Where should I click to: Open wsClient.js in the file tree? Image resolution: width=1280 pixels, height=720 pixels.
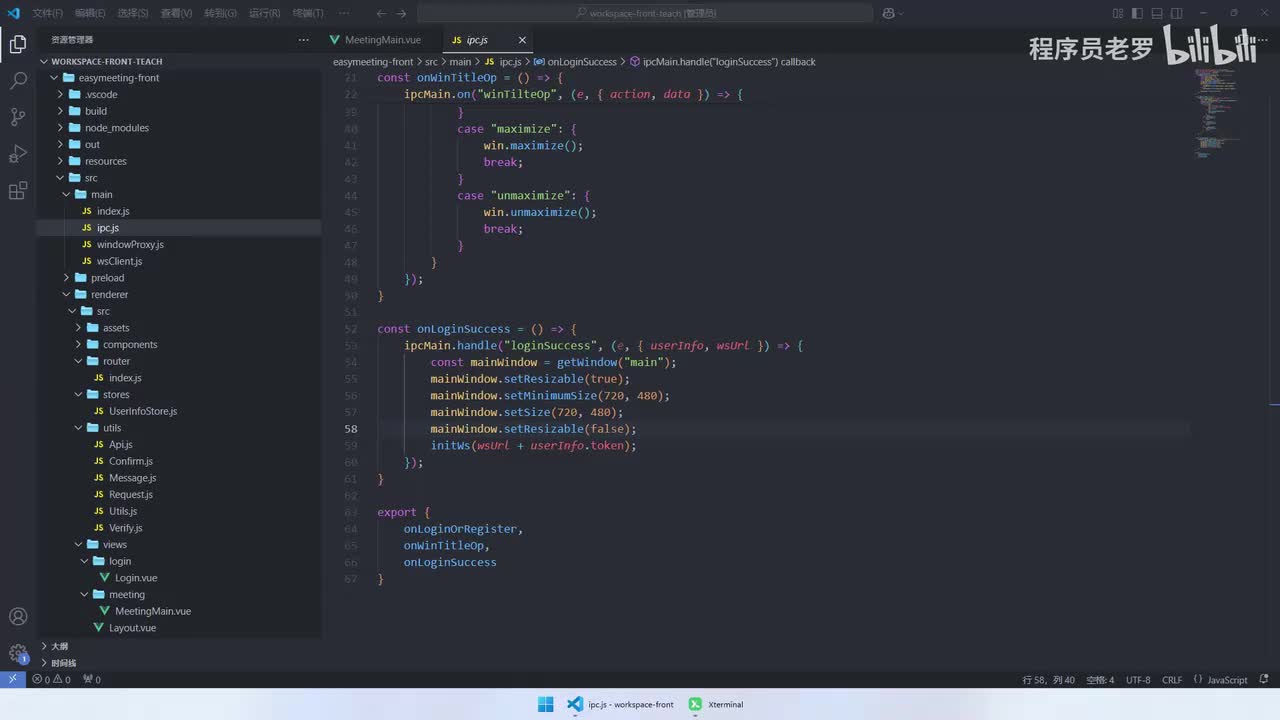point(119,261)
